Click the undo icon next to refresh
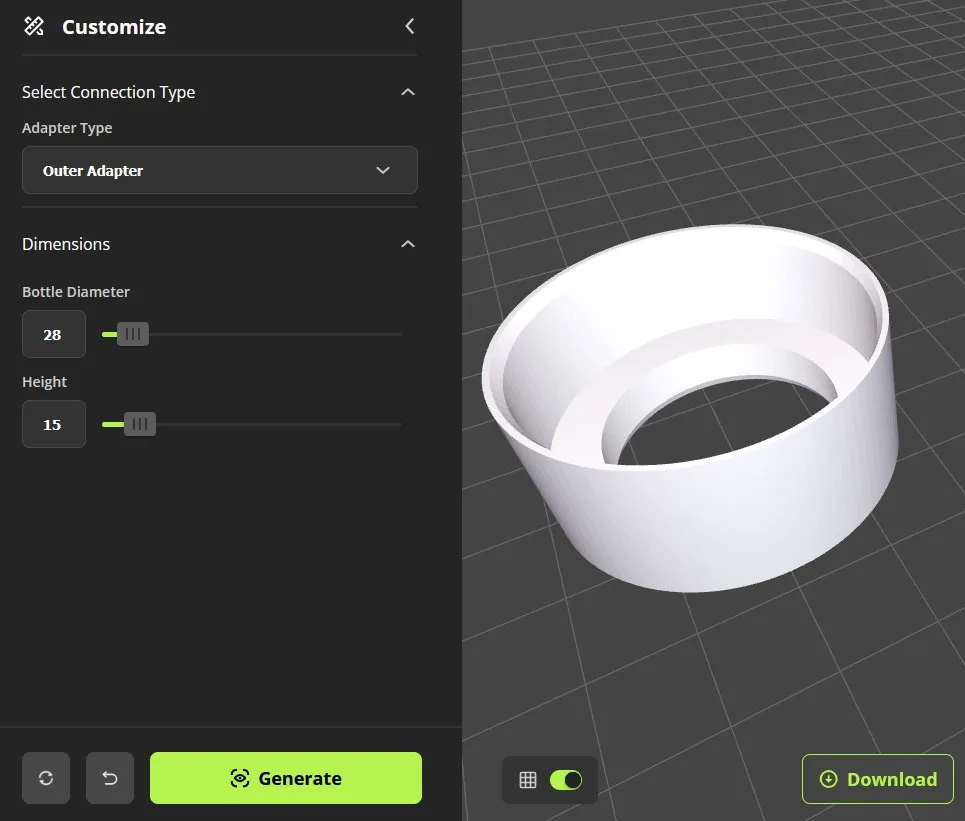The width and height of the screenshot is (965, 821). coord(110,777)
